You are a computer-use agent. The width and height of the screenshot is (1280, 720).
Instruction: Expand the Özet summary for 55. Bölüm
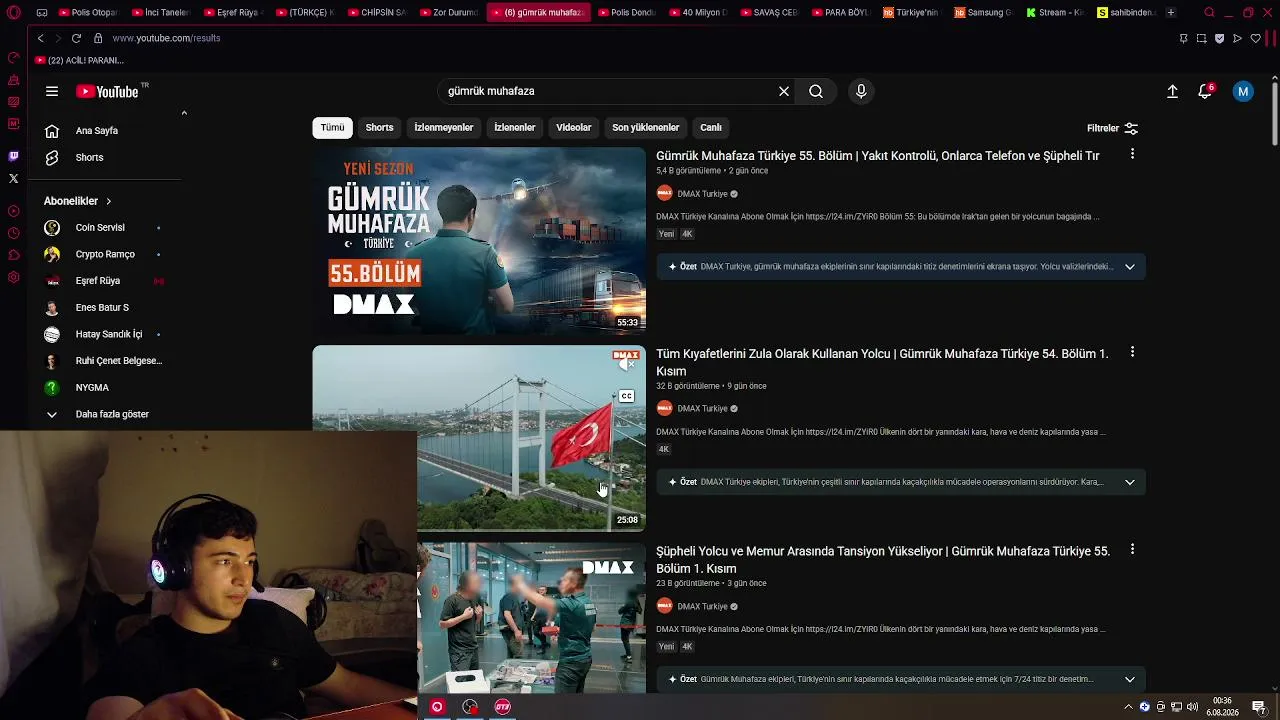[1130, 267]
